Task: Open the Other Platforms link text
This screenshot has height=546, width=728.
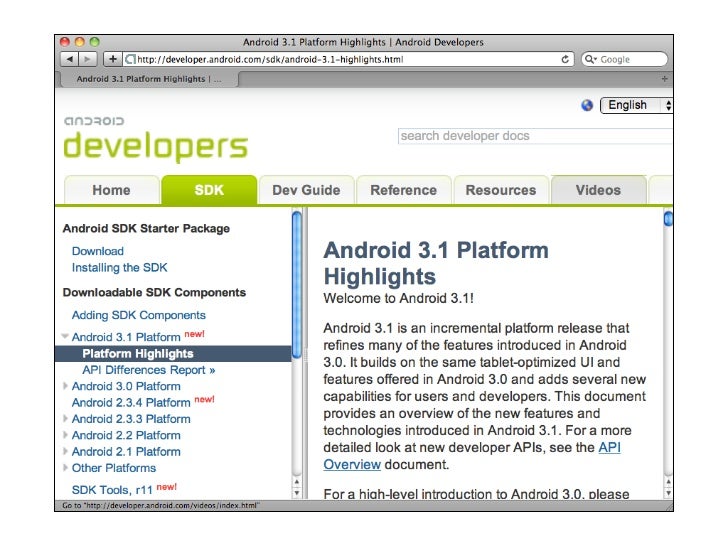Action: pos(114,468)
